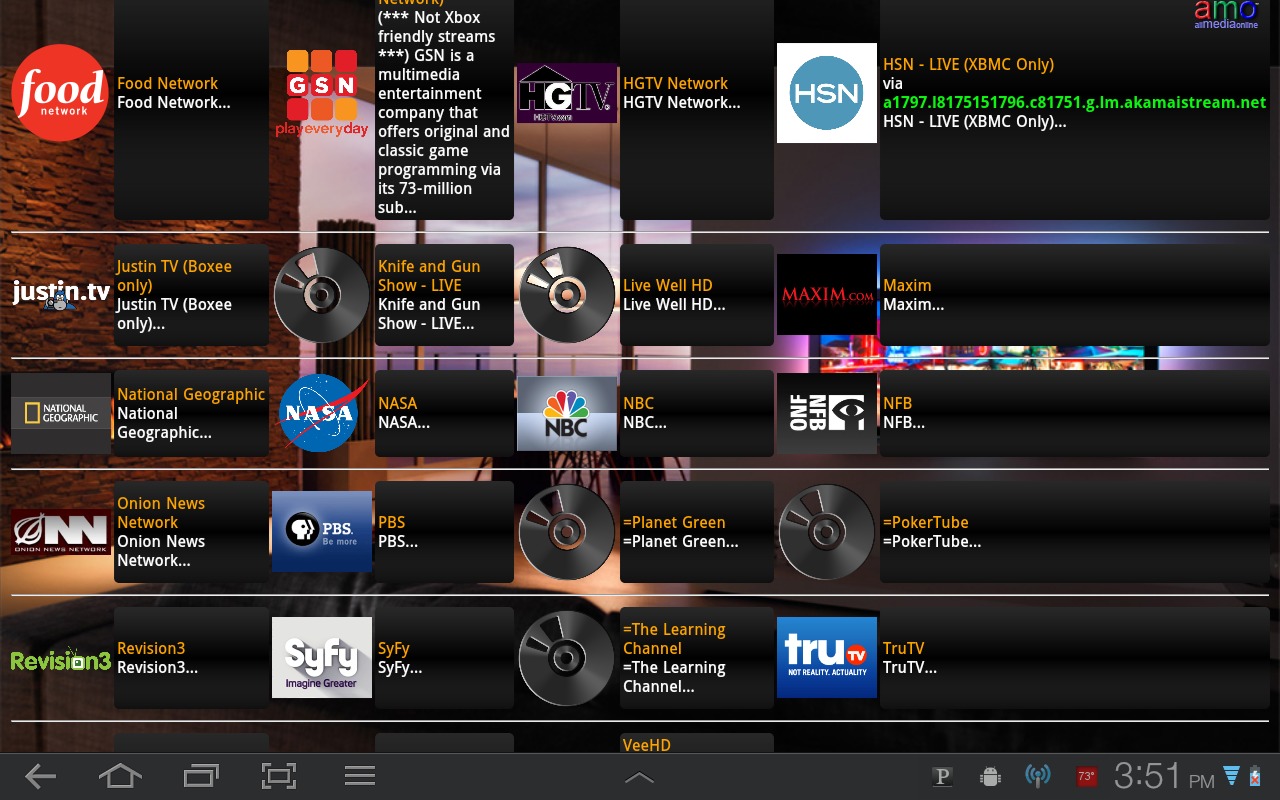This screenshot has width=1280, height=800.
Task: Select the NBC peacock logo
Action: point(566,413)
